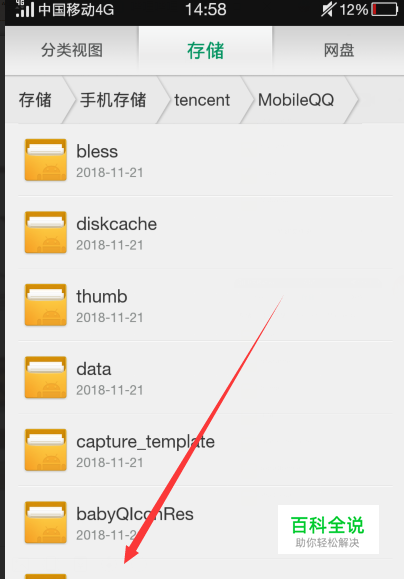Tap the battery icon in status bar
404x579 pixels.
(385, 9)
